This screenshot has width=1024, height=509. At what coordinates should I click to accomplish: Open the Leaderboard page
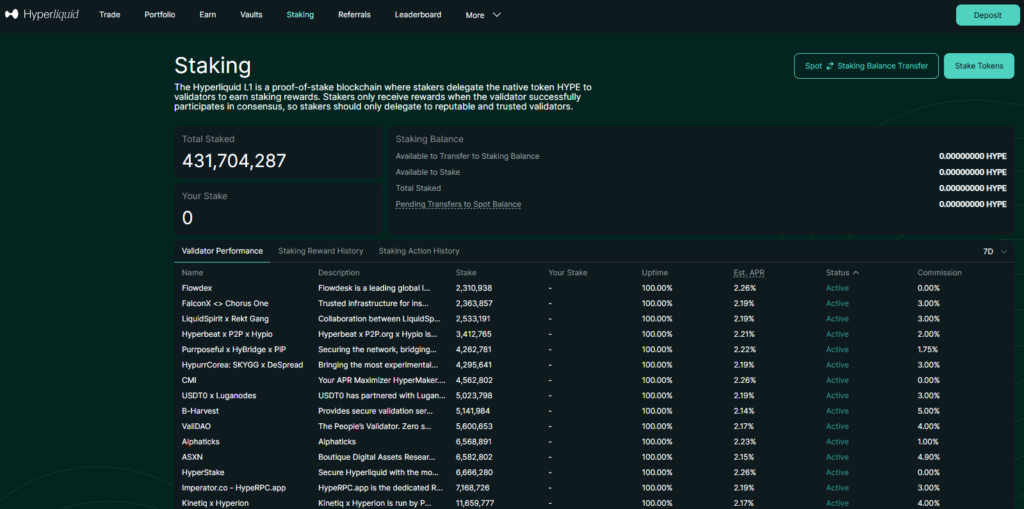pos(418,15)
